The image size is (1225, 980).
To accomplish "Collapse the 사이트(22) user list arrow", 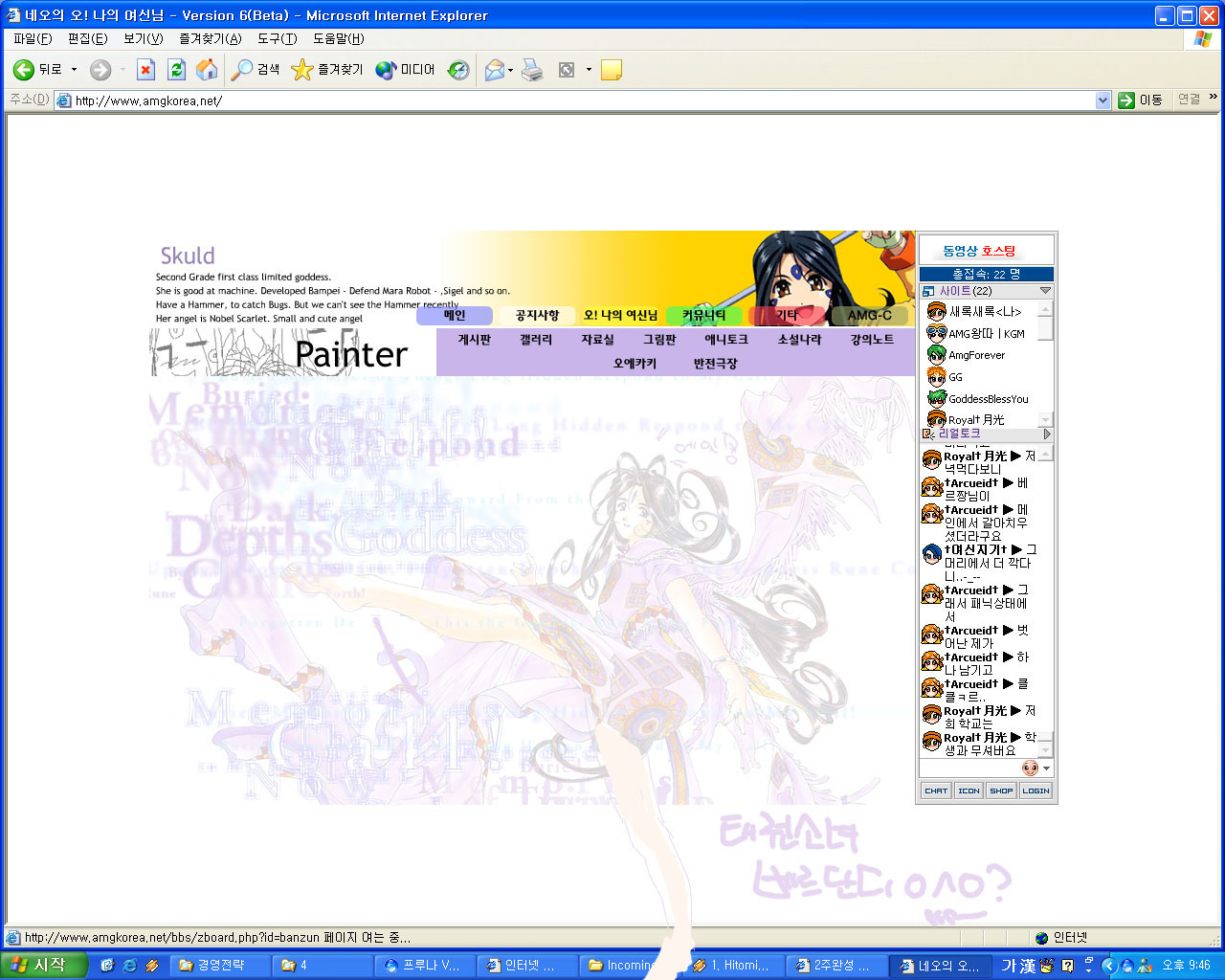I will tap(1045, 291).
